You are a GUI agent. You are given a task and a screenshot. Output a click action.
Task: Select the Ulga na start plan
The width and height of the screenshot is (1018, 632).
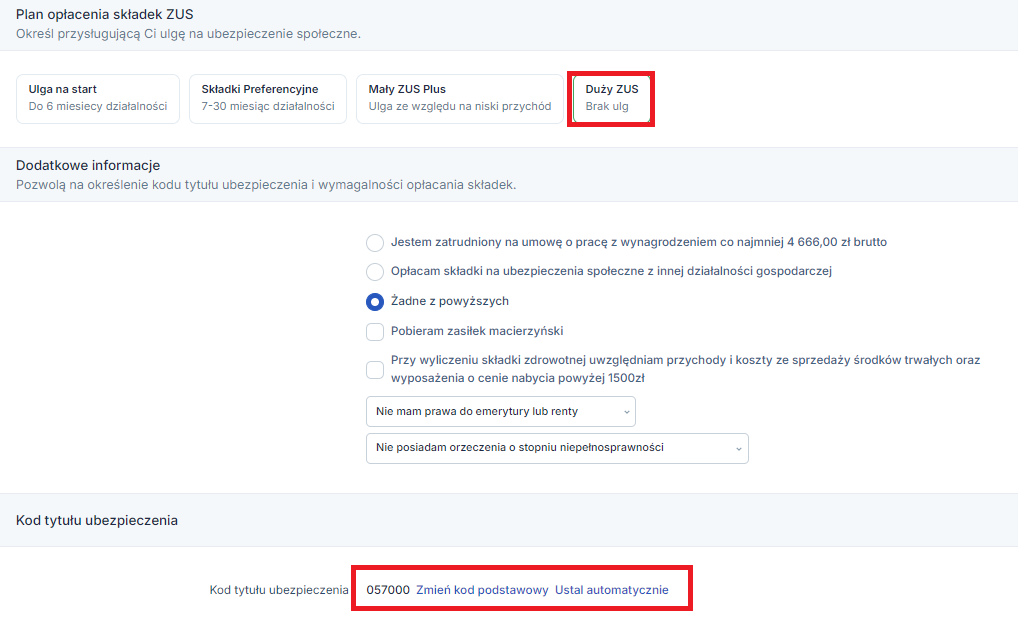(x=97, y=99)
